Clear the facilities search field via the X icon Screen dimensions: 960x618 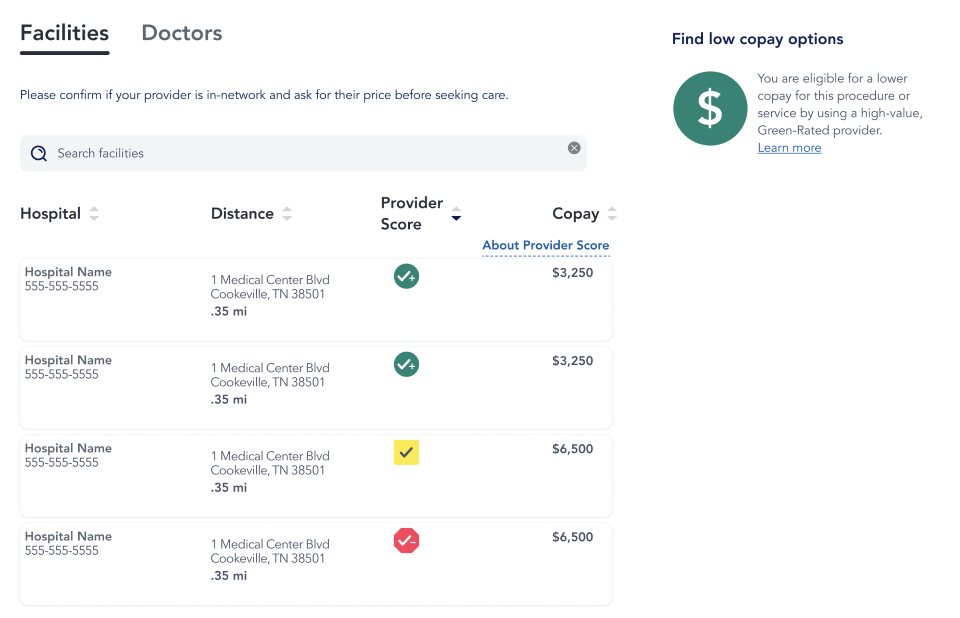coord(574,146)
